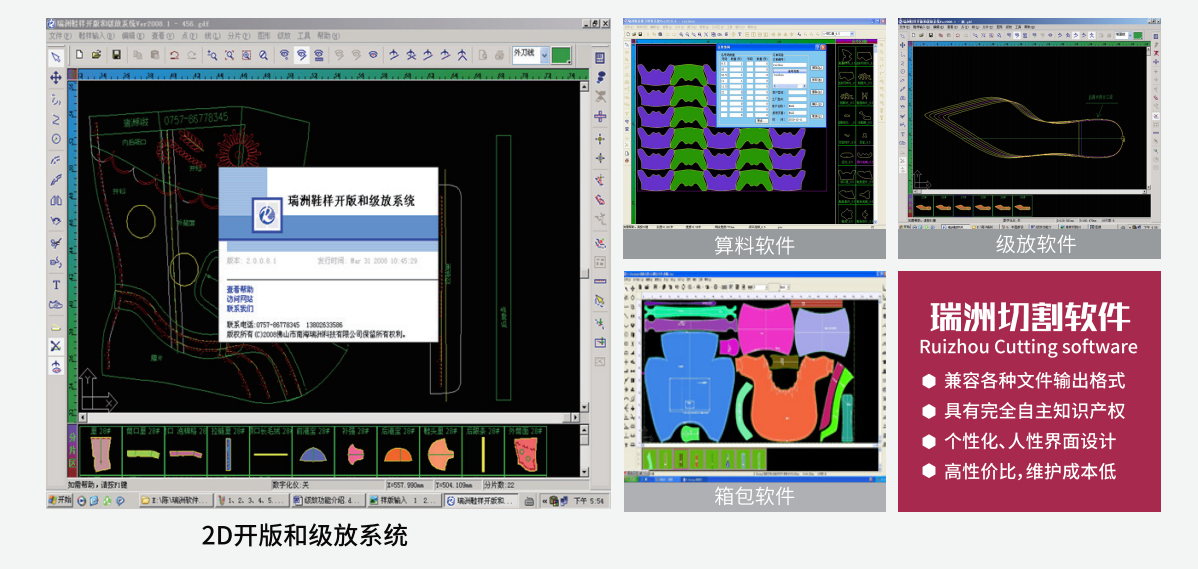Open the 帮助 menu
Screen dimensions: 1198x569
click(x=329, y=36)
